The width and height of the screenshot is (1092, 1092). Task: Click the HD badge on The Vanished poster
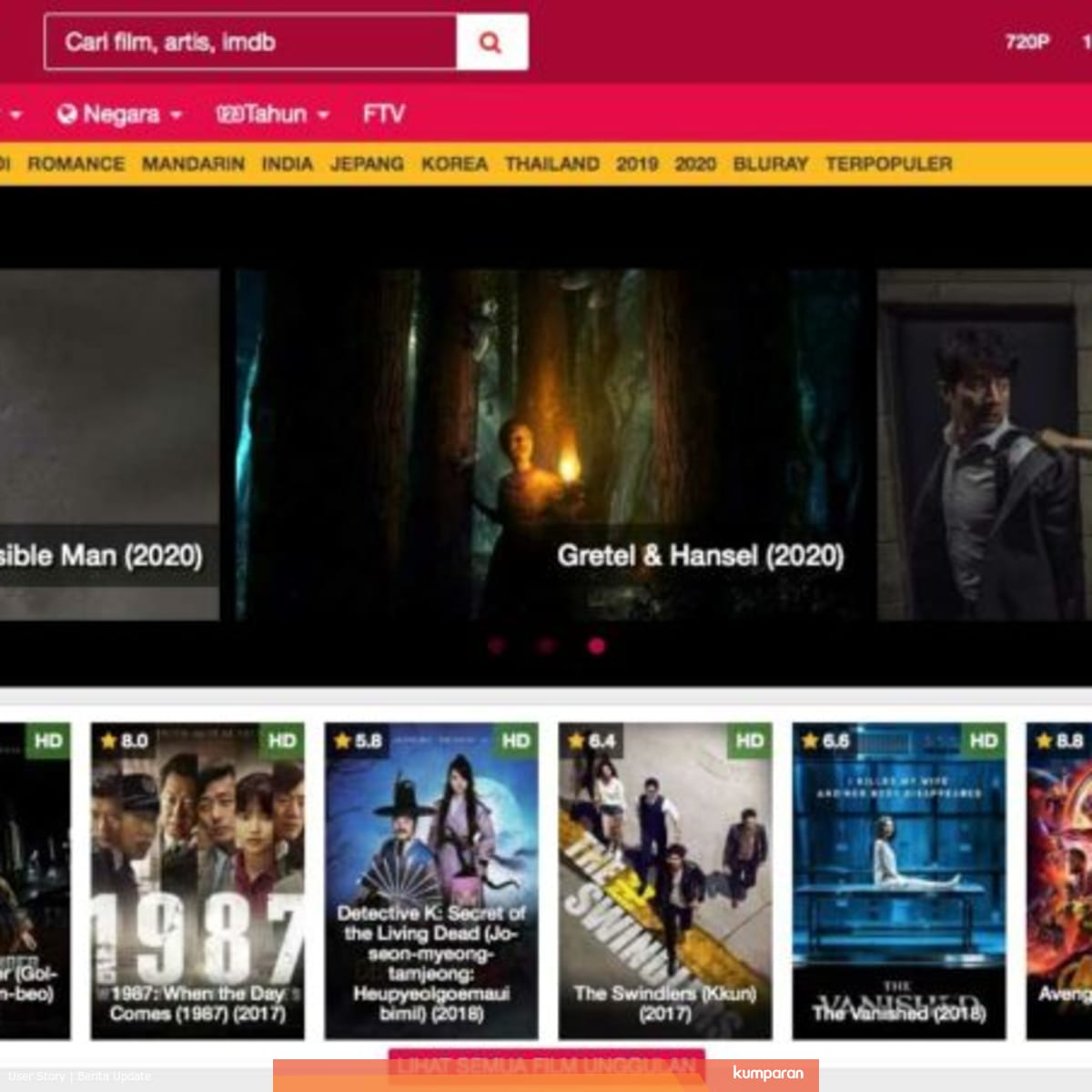click(x=984, y=741)
